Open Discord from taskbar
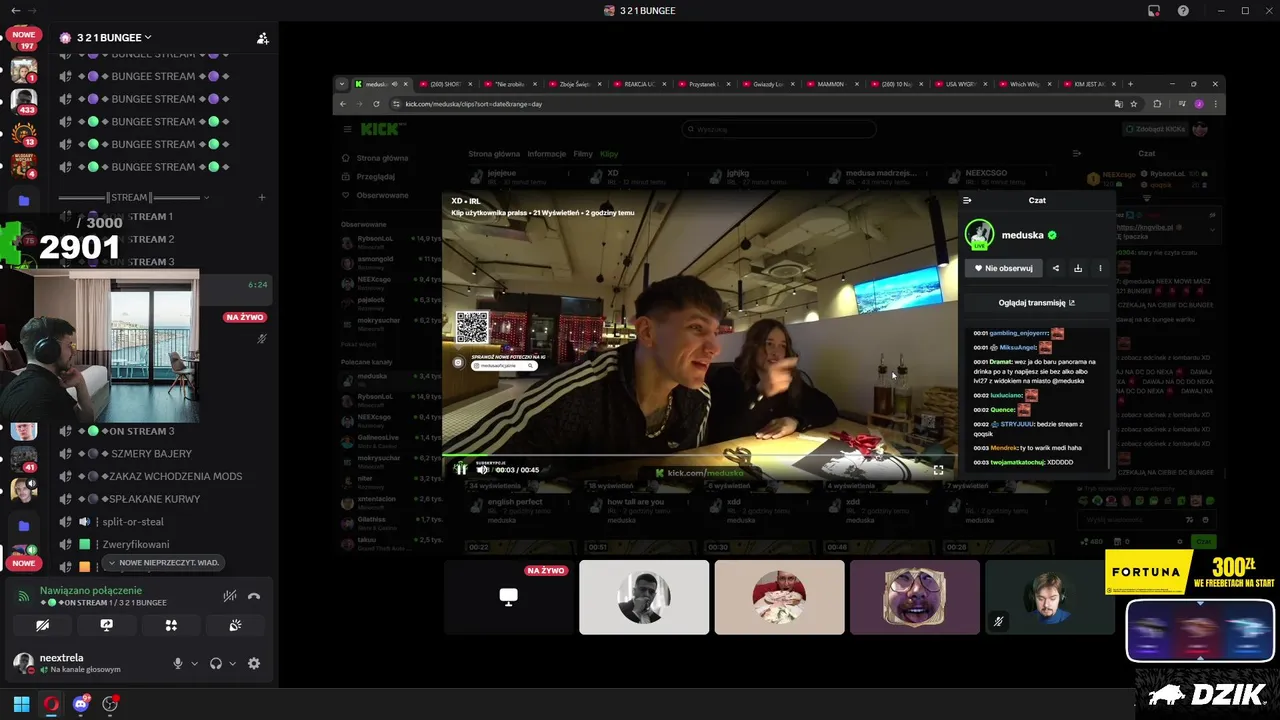Screen dimensions: 1280x720 pyautogui.click(x=81, y=704)
